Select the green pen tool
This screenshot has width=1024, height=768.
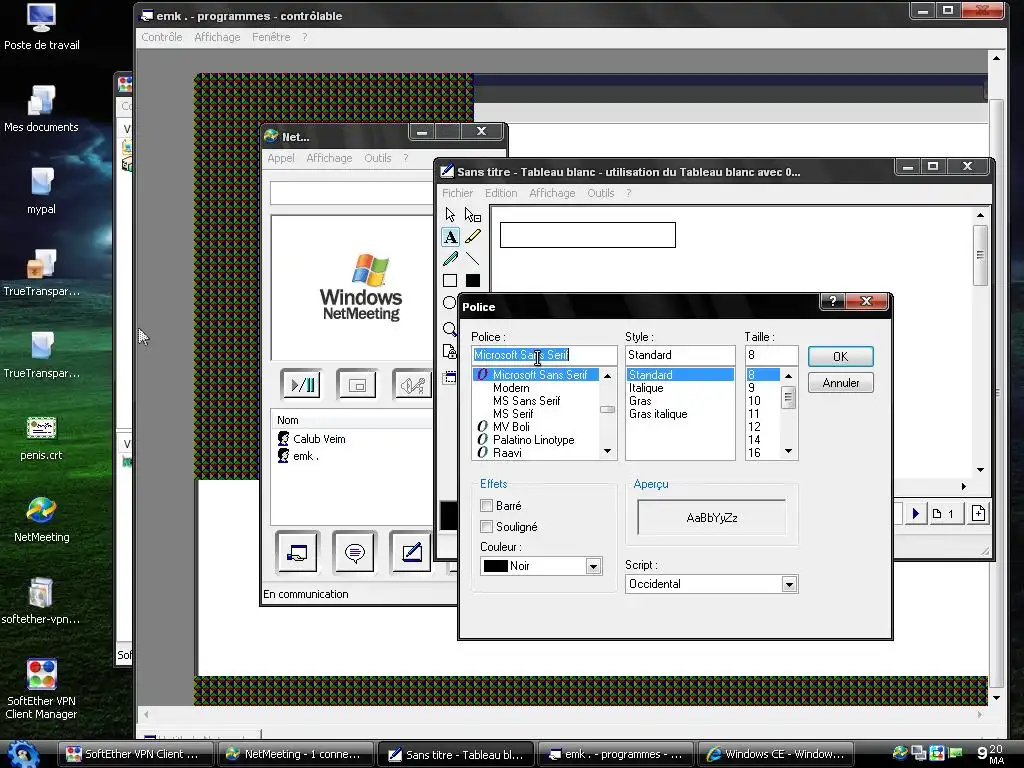pos(450,259)
